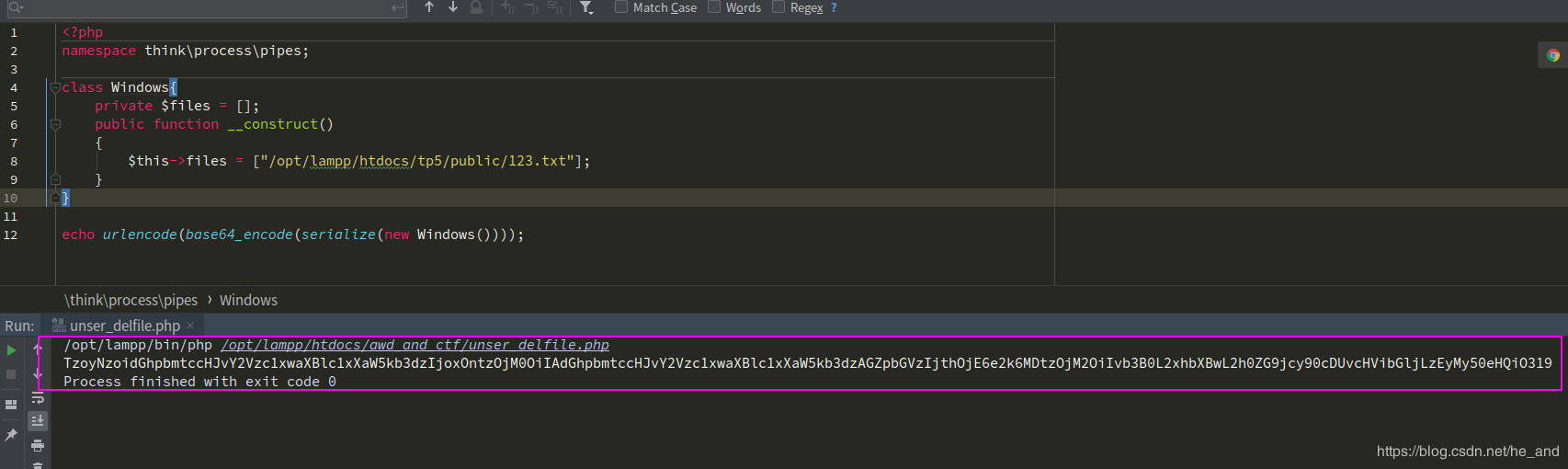Click the Windows breadcrumb item
The width and height of the screenshot is (1568, 469).
248,300
